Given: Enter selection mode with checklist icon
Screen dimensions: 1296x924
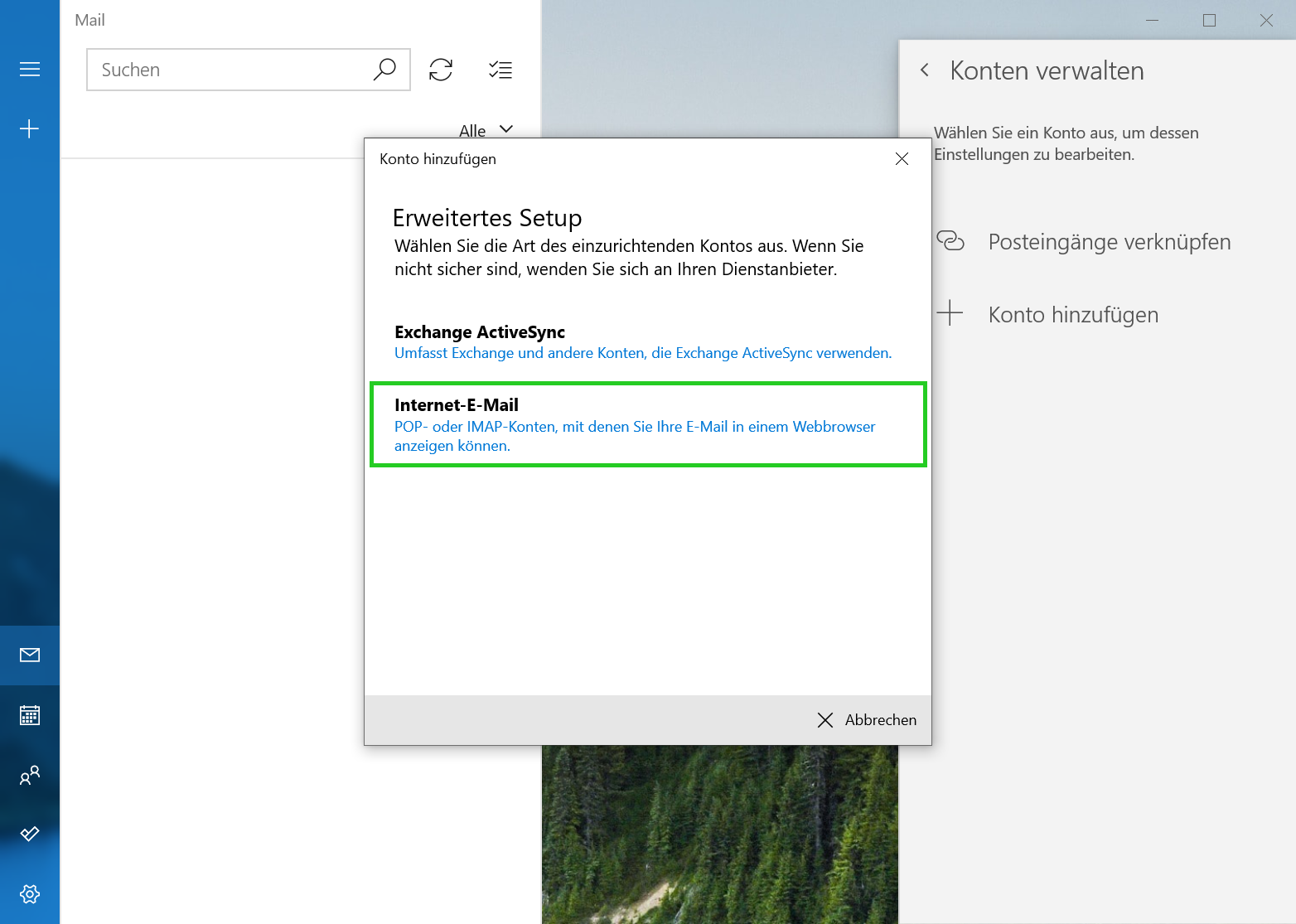Looking at the screenshot, I should 501,70.
